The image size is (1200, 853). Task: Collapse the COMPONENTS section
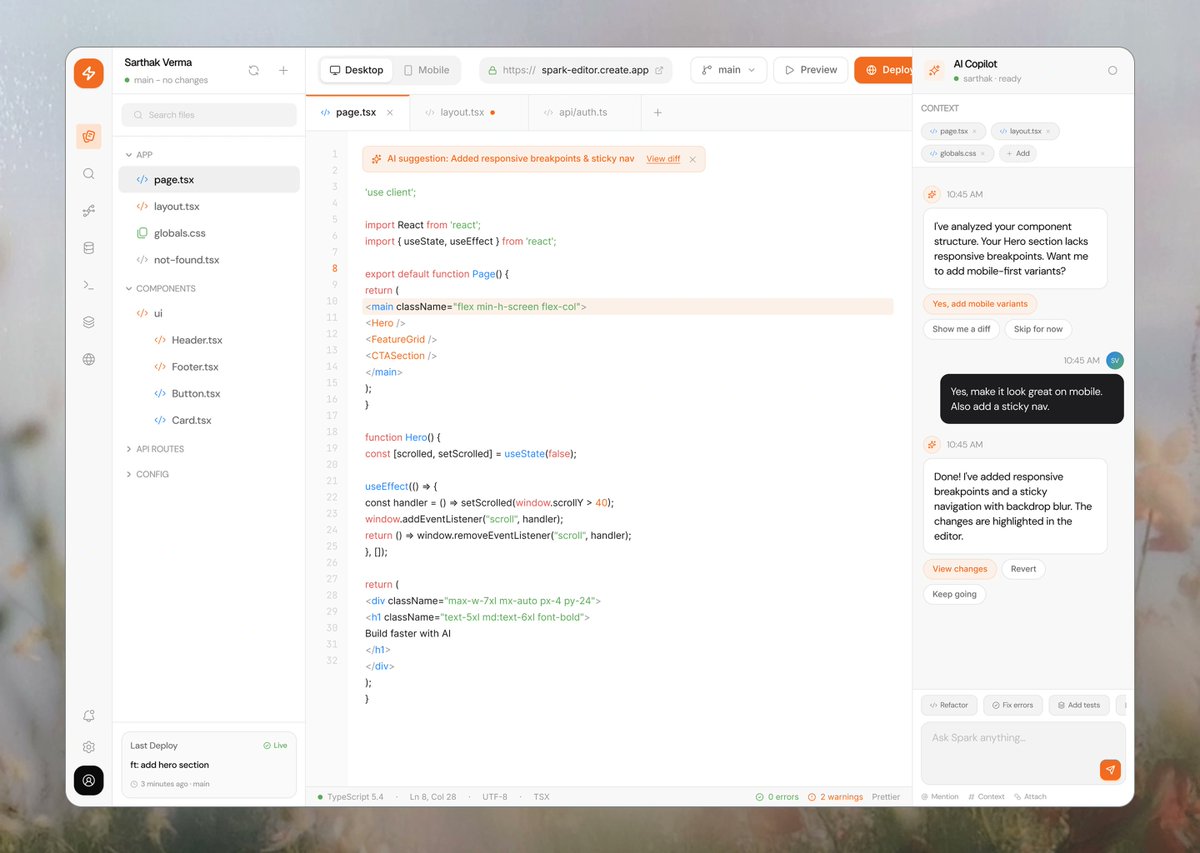[x=160, y=289]
